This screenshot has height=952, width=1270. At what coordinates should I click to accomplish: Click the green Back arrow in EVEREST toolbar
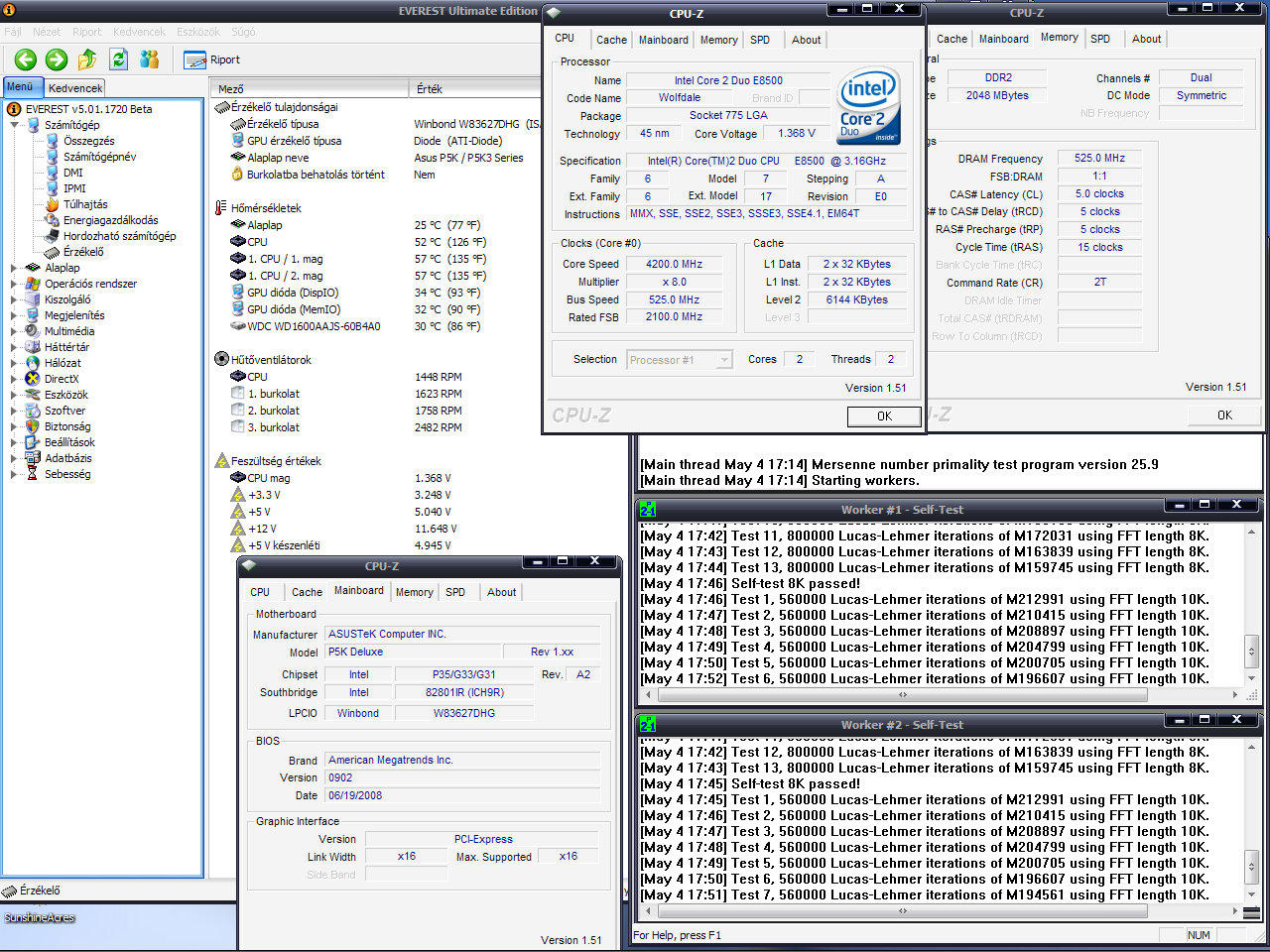click(x=26, y=59)
